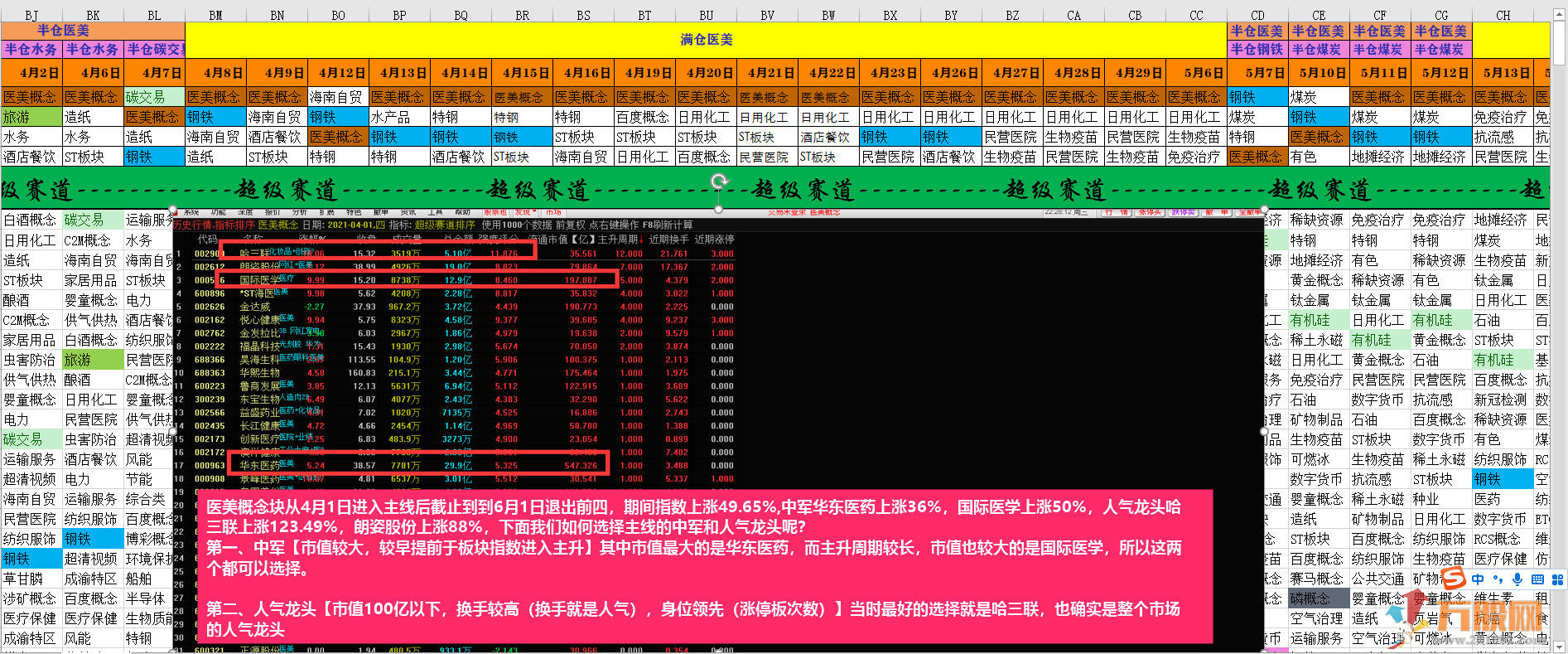Click the microphone voice input icon
Image resolution: width=1568 pixels, height=654 pixels.
(x=1517, y=579)
